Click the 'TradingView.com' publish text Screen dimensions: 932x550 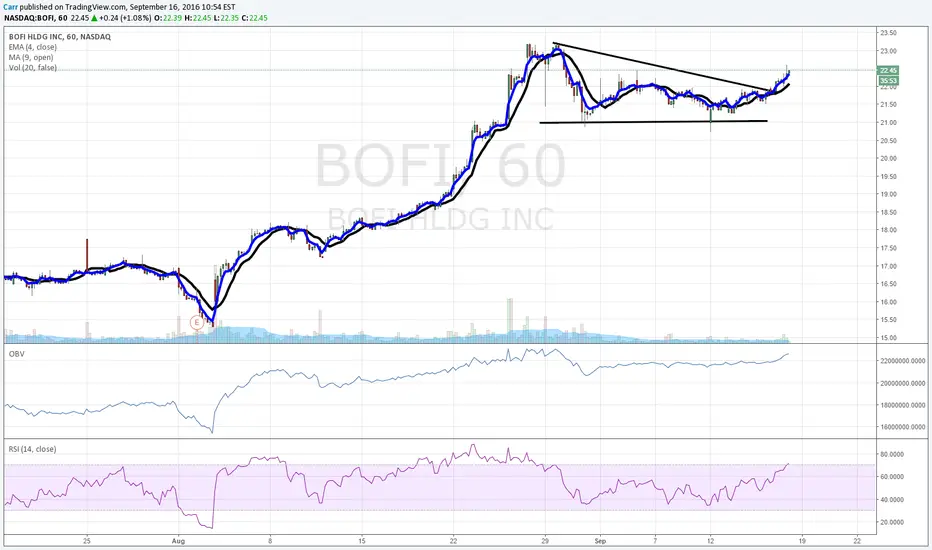[98, 7]
